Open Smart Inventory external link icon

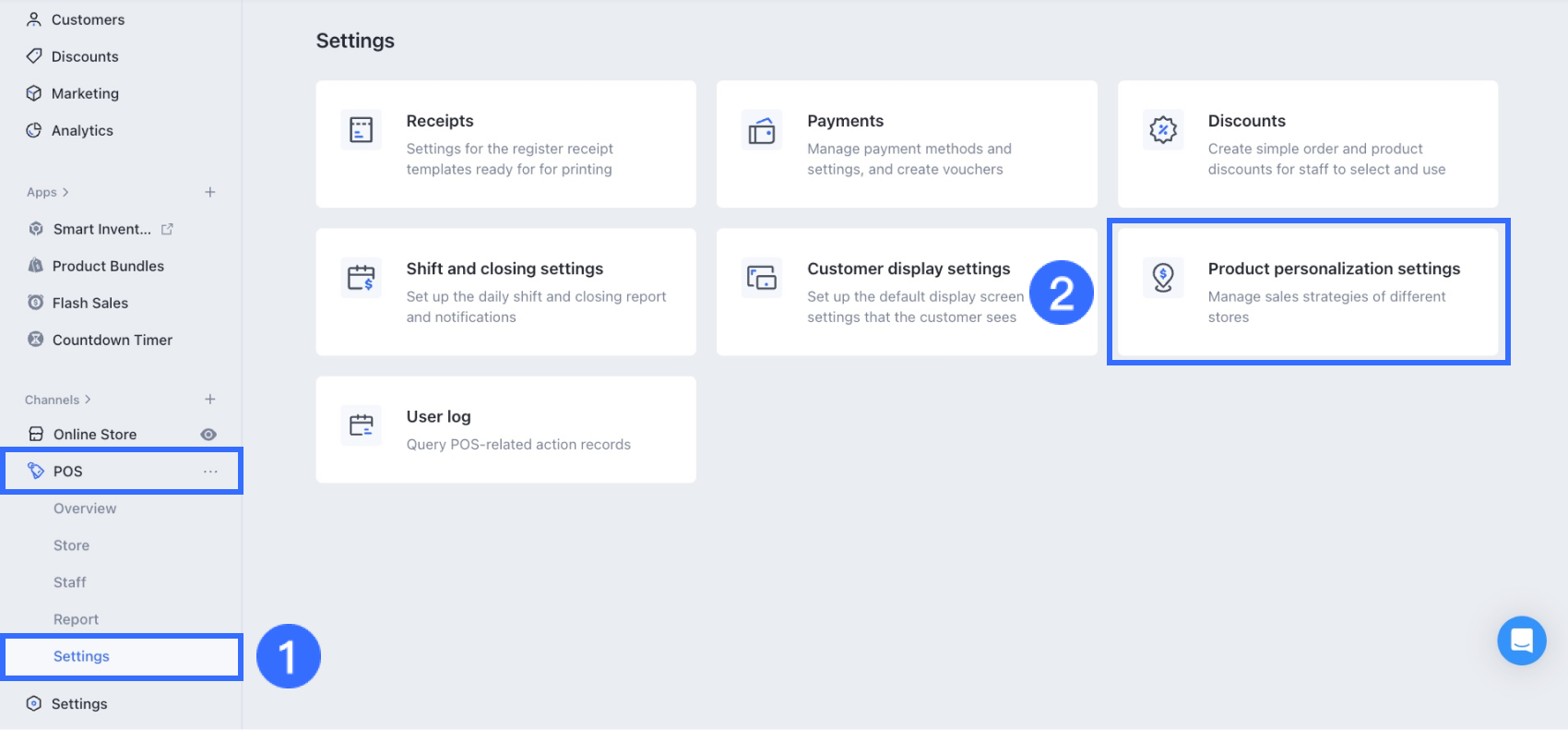[167, 229]
